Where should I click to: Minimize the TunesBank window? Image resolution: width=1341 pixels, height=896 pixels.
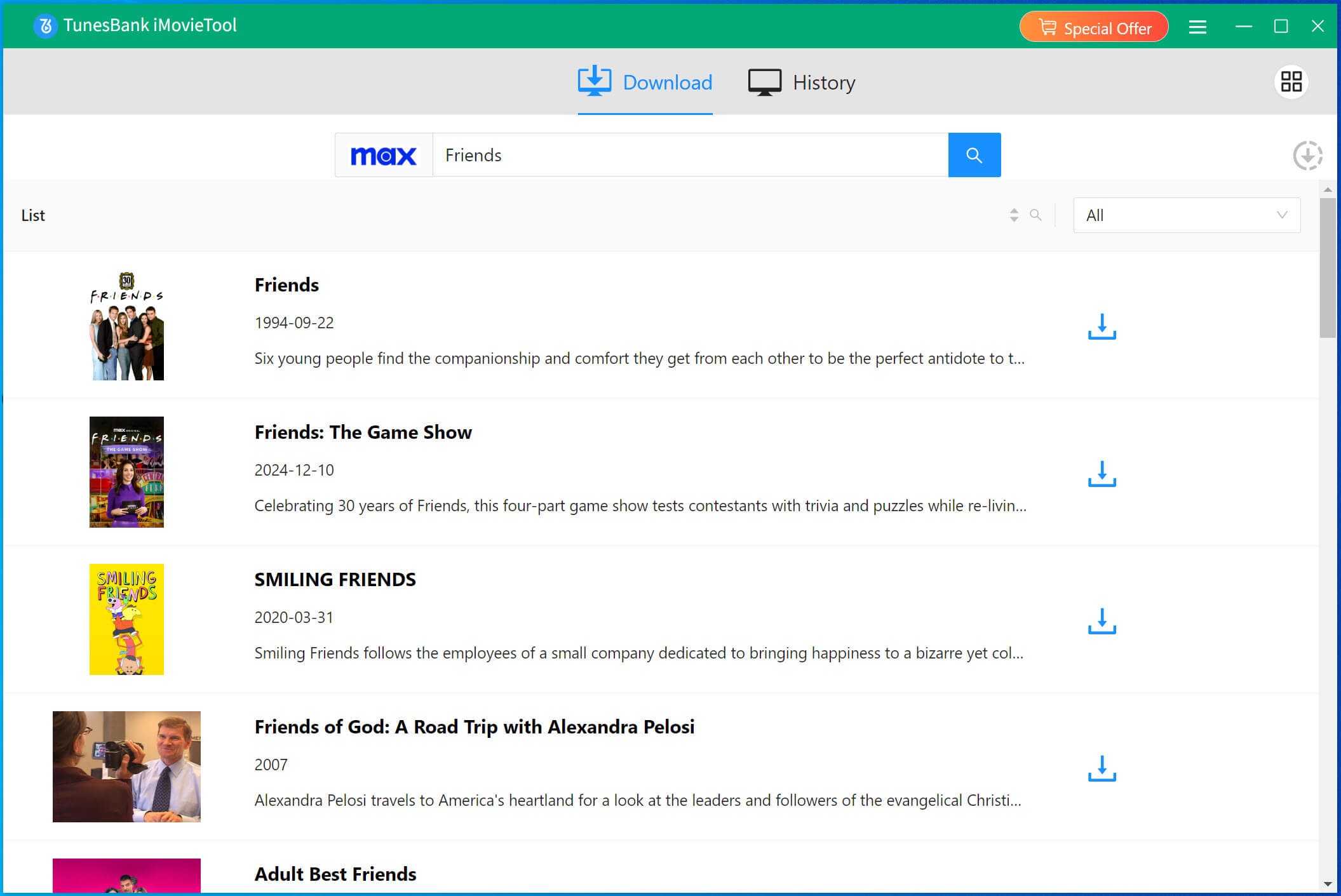tap(1244, 26)
